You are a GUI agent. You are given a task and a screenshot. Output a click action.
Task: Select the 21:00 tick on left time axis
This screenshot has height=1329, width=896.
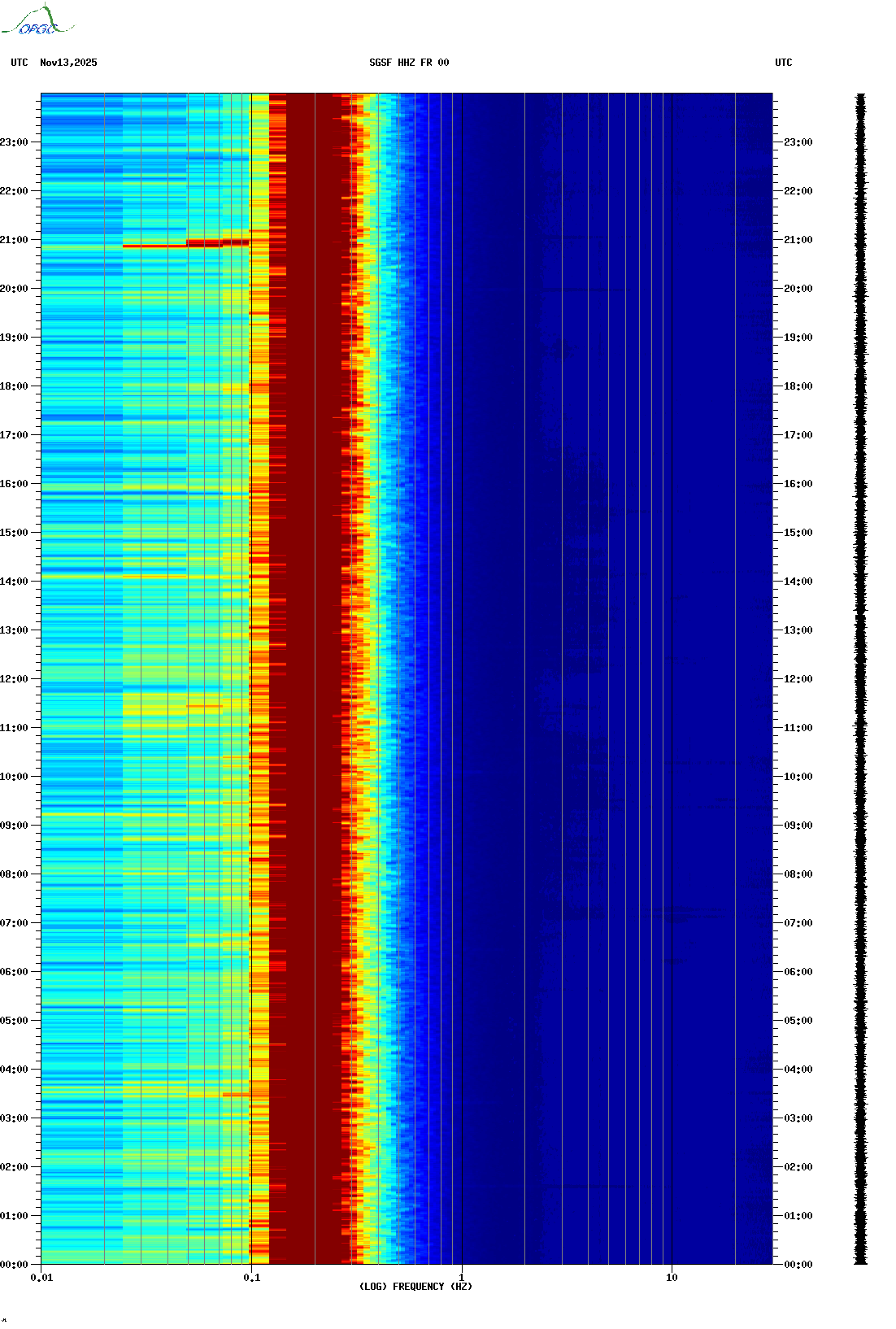click(x=15, y=240)
